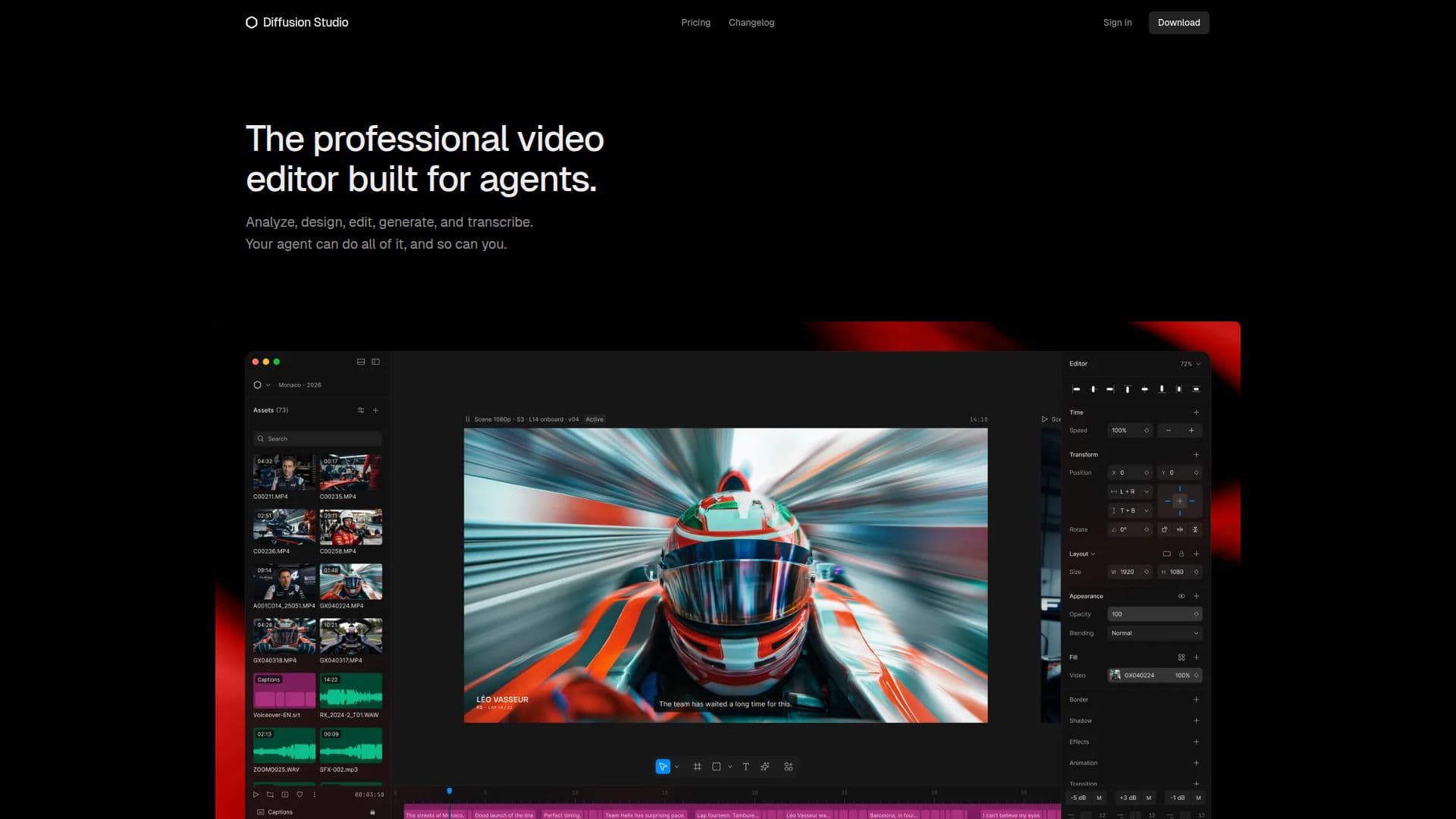Click the loop icon beside the play button

270,795
